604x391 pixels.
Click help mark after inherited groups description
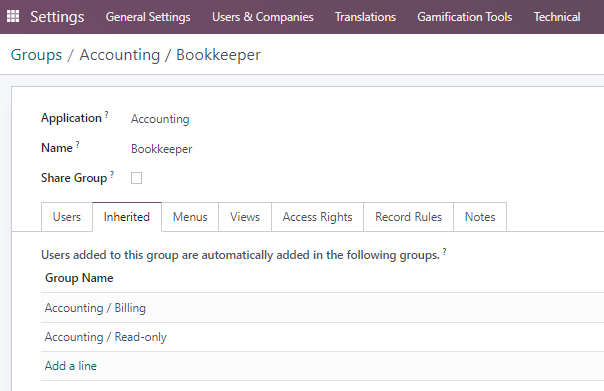[445, 252]
